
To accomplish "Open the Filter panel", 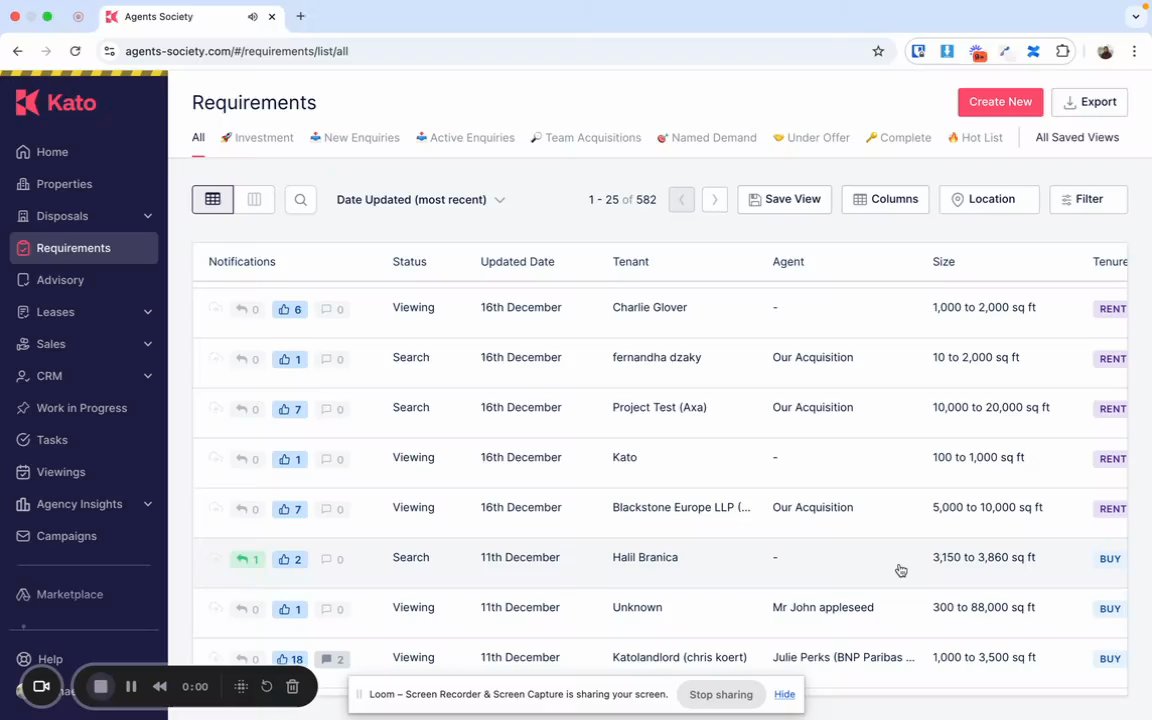I will pos(1088,199).
